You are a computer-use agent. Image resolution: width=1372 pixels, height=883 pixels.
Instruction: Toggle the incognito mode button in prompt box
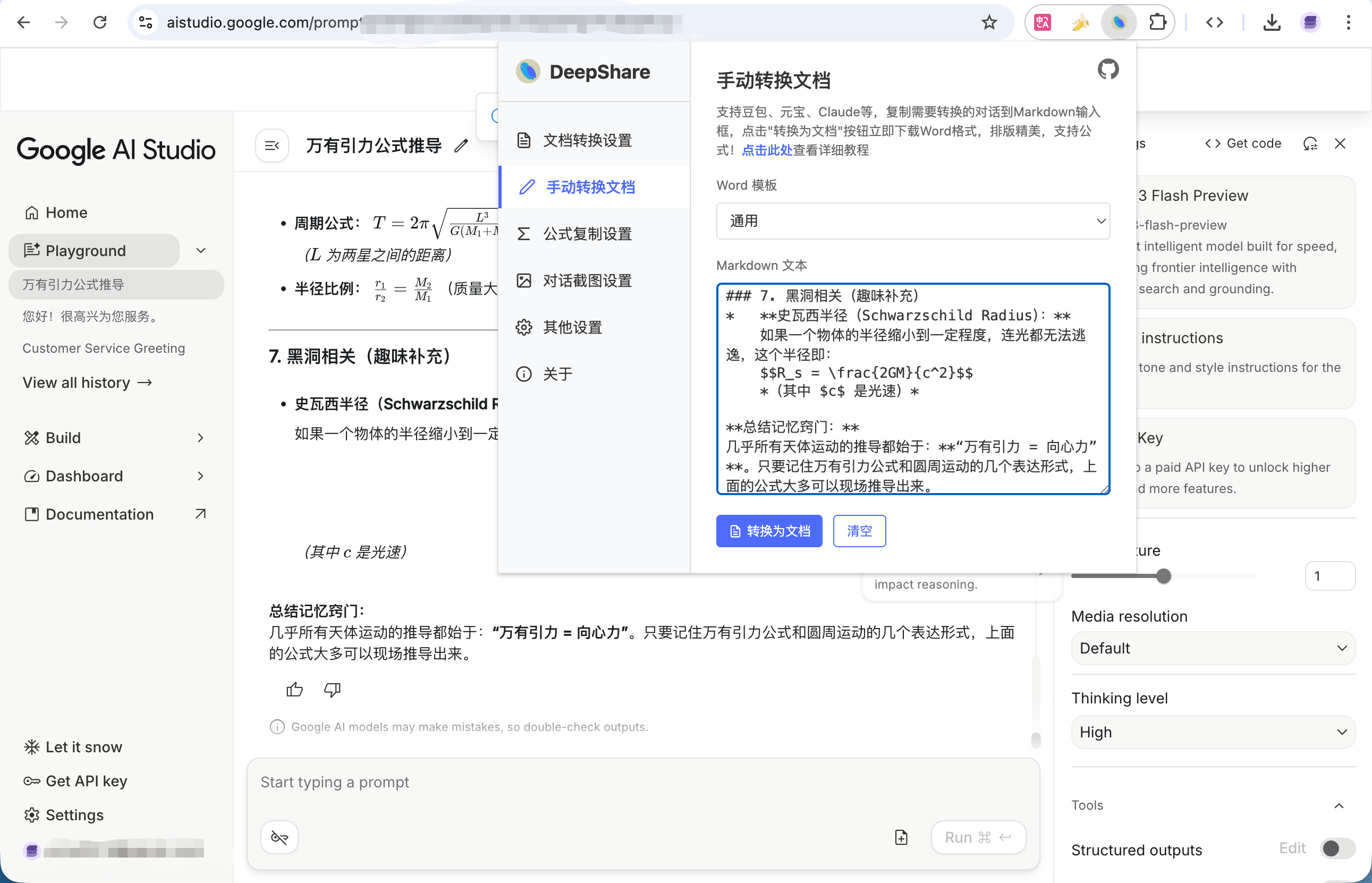click(x=279, y=837)
